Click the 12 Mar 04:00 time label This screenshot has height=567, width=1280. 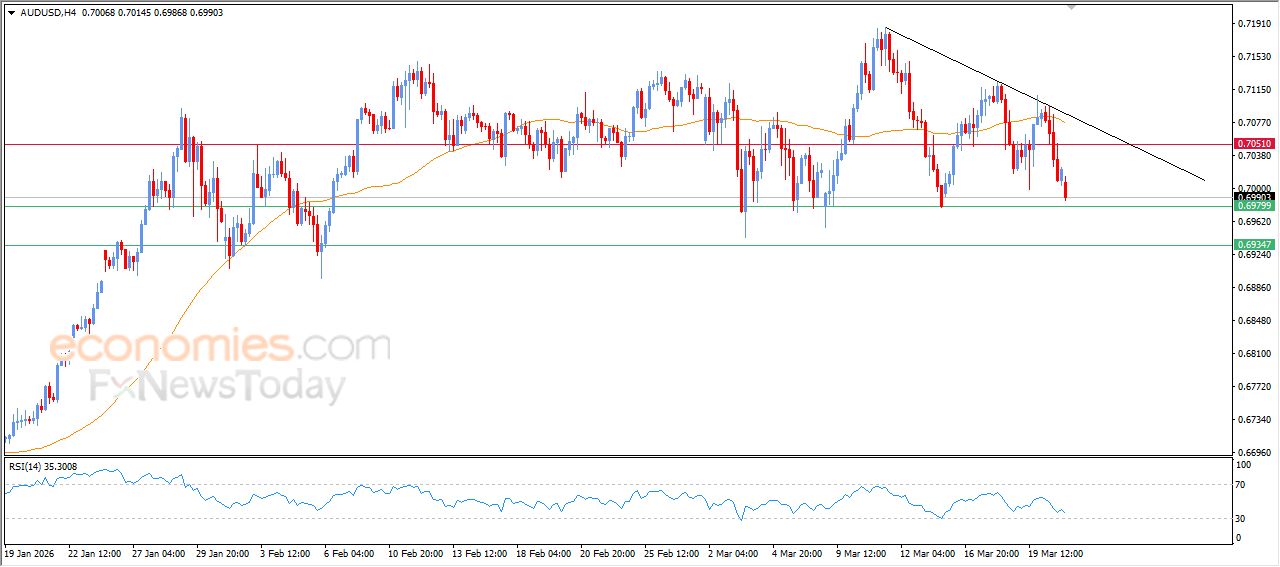coord(927,553)
